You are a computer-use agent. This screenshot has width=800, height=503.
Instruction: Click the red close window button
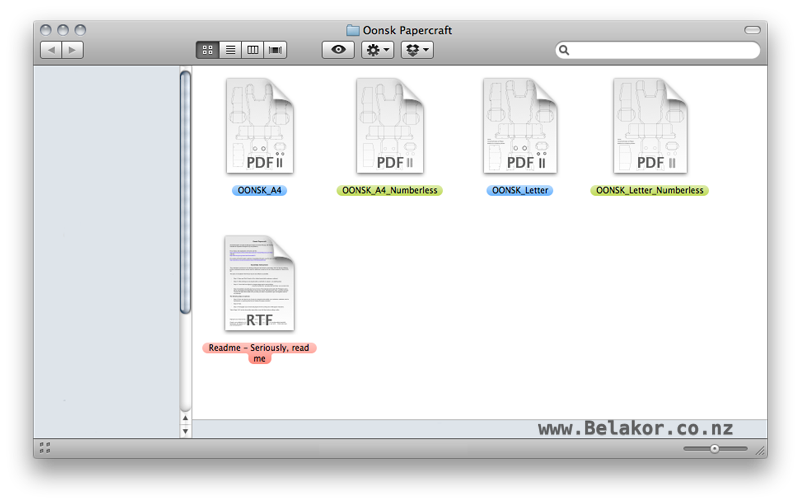tap(45, 30)
